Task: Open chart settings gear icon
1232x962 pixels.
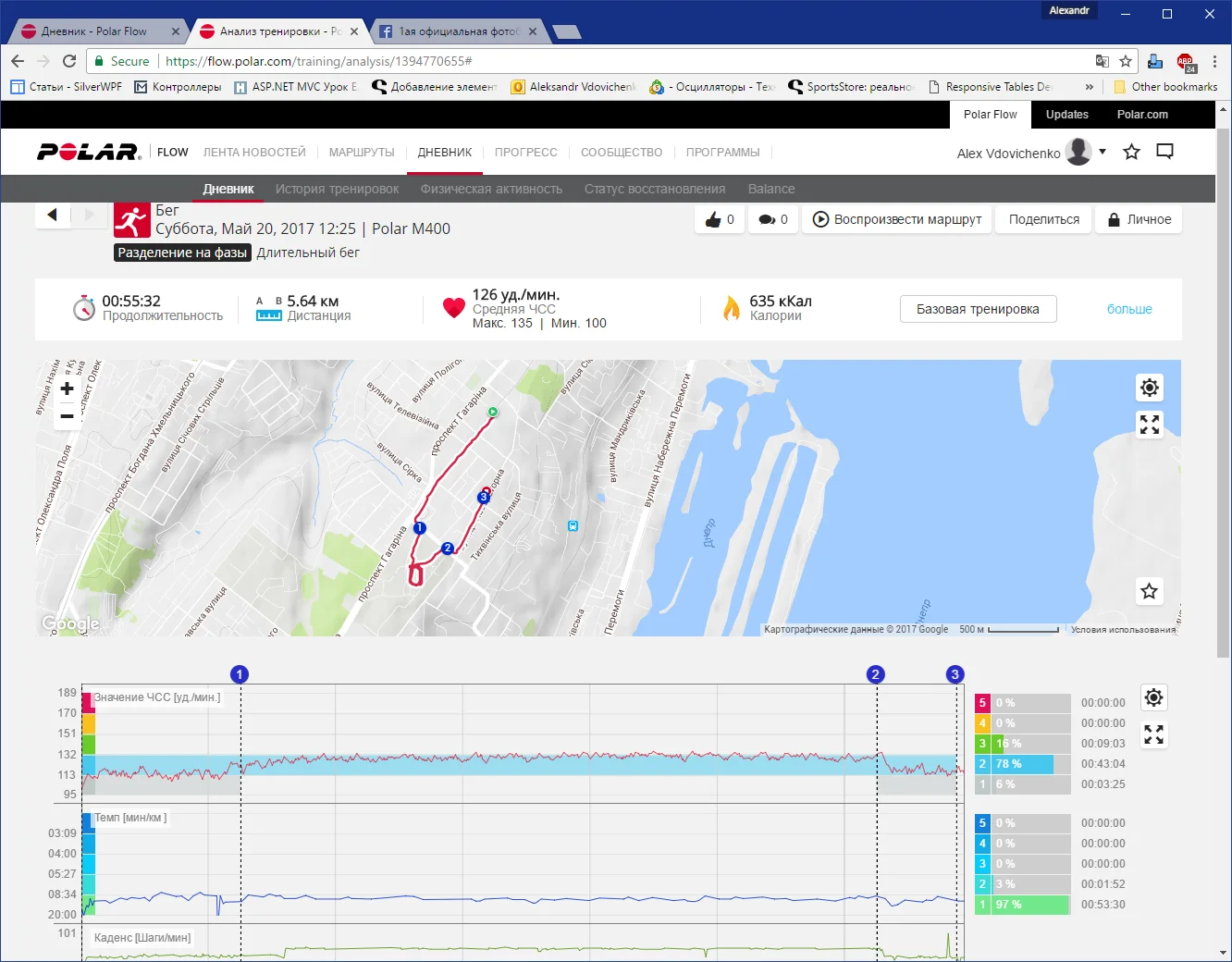Action: click(1153, 697)
